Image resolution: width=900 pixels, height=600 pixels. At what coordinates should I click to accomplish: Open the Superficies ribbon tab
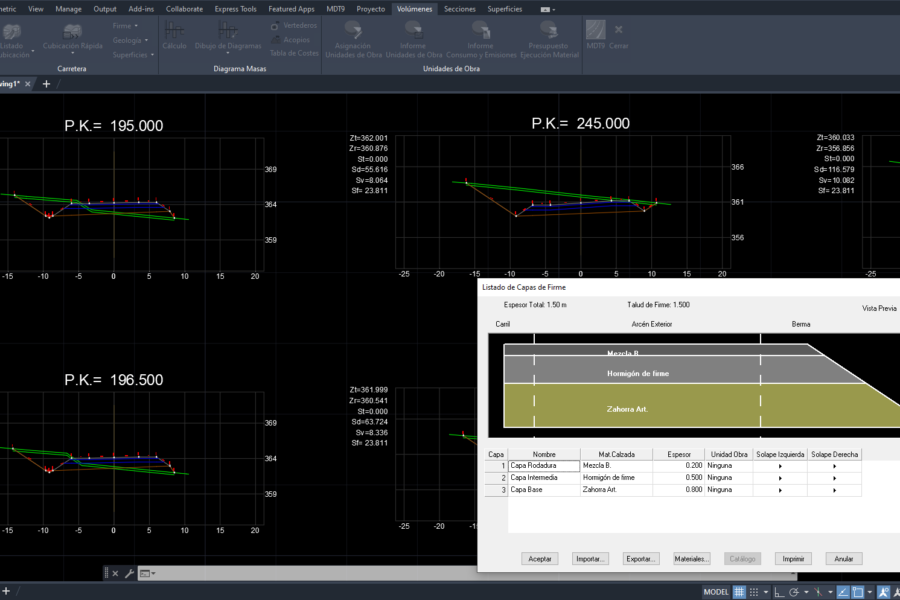click(505, 9)
